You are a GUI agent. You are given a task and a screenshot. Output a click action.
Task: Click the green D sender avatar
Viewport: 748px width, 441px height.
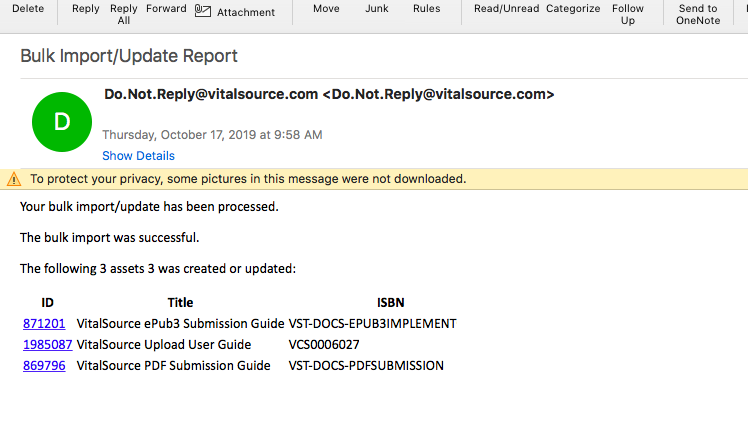pos(62,122)
